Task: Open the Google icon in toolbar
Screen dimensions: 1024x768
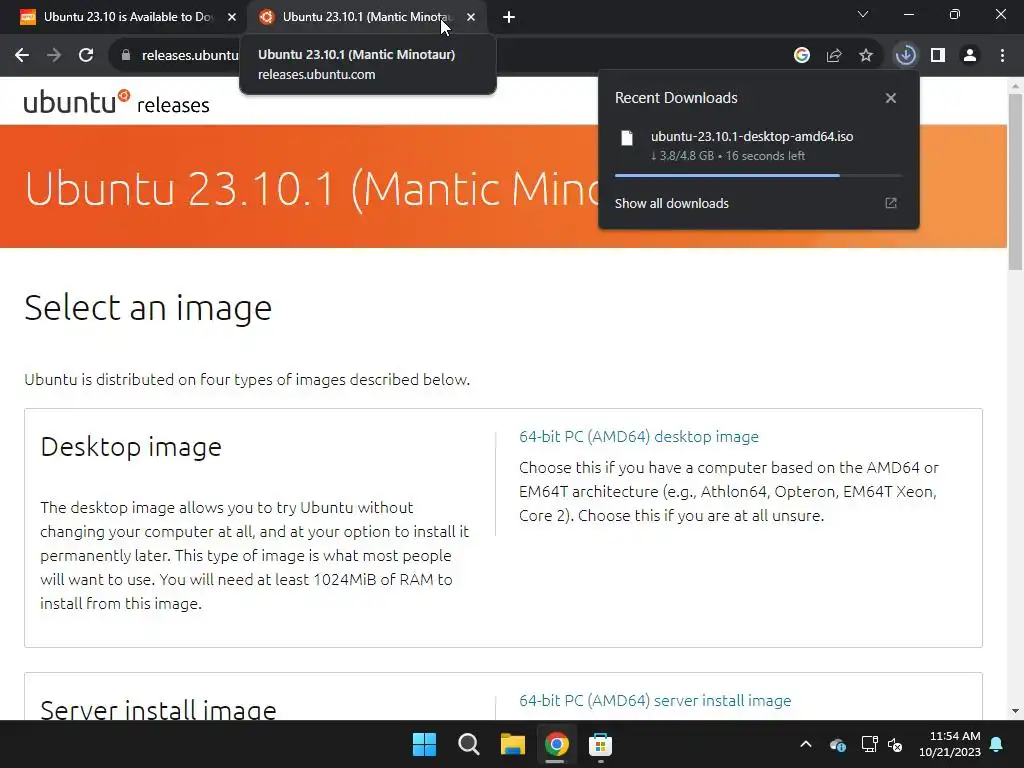Action: tap(802, 56)
